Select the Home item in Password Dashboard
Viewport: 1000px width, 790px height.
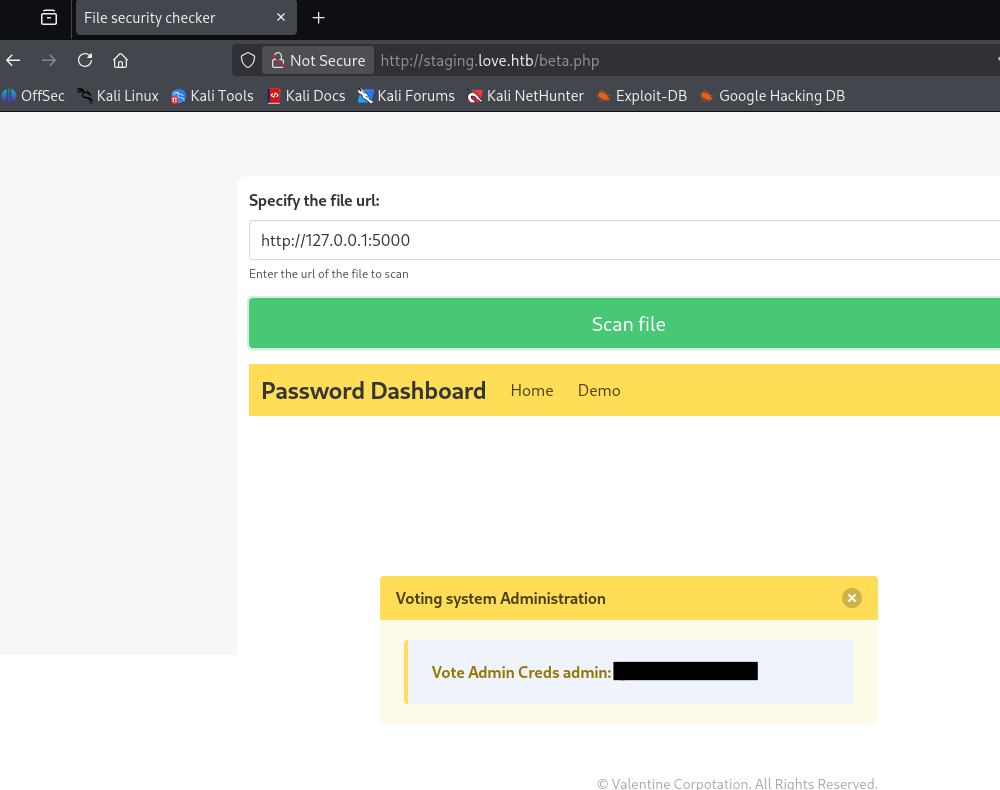[532, 390]
